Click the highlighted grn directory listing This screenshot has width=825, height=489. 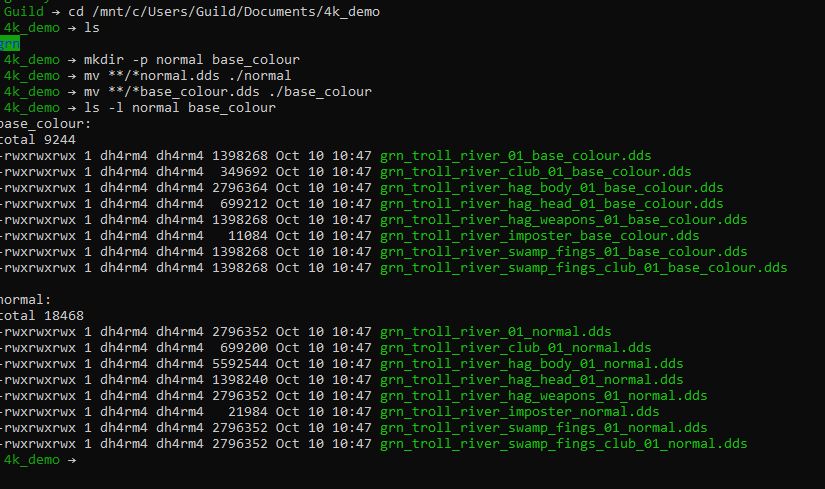[9, 44]
